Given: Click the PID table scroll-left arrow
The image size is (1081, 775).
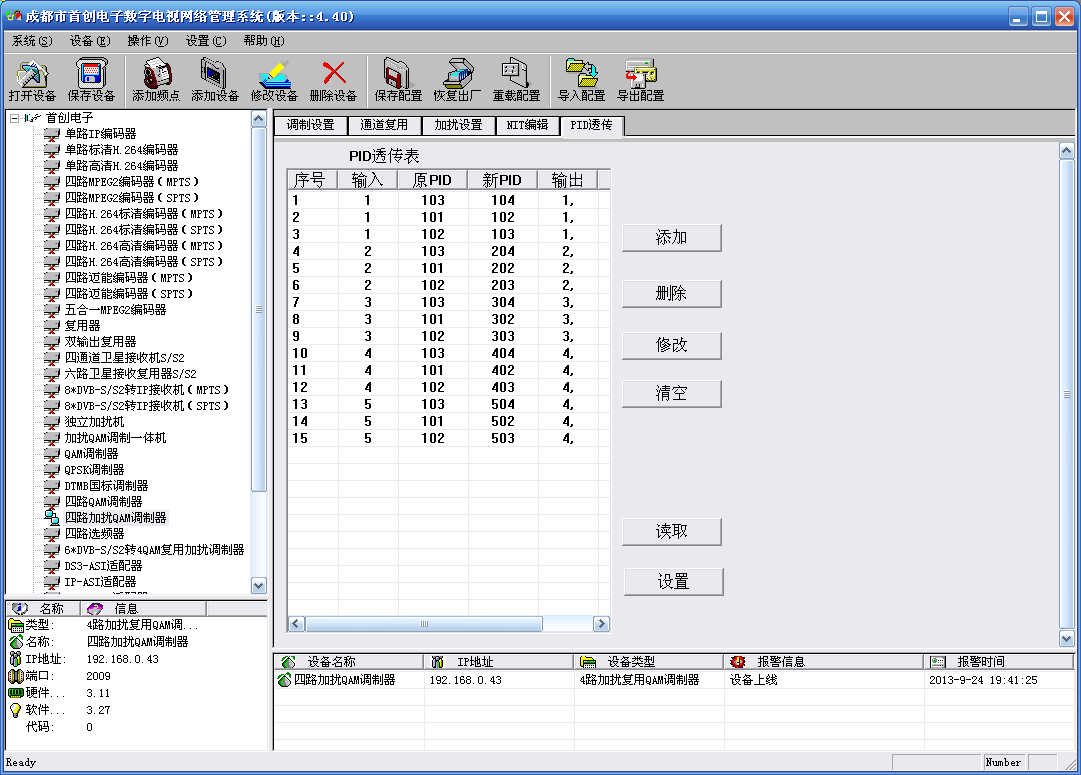Looking at the screenshot, I should (296, 624).
